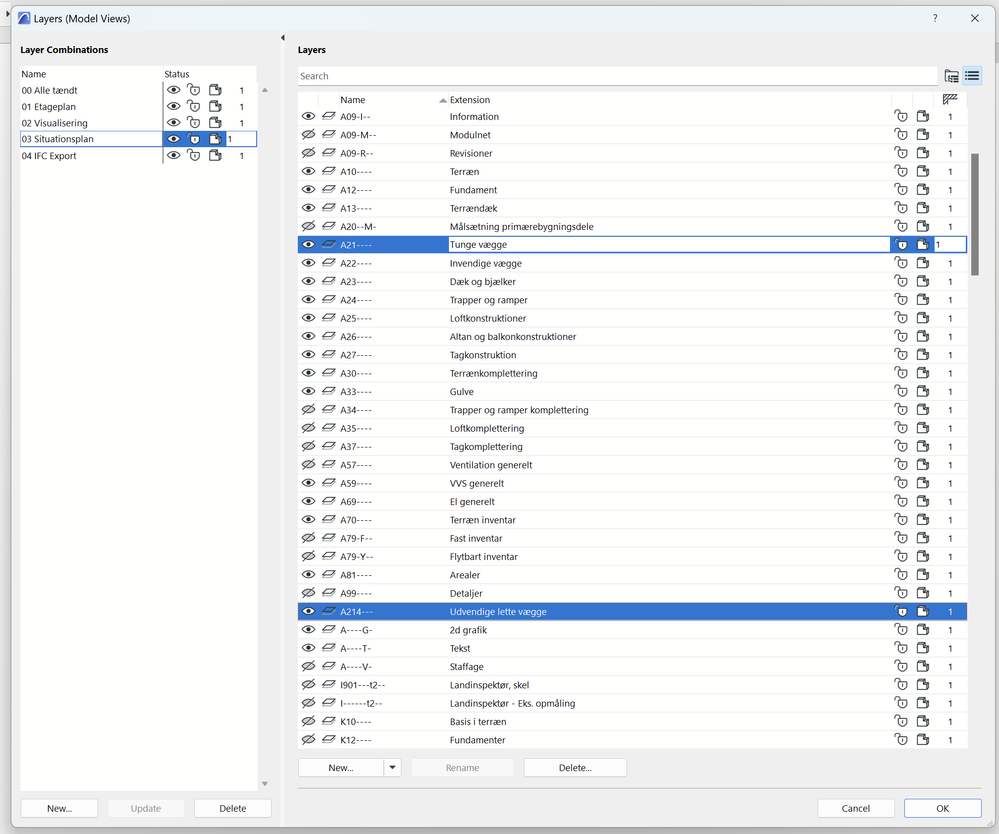Show the hidden A09-M Modulnet layer

coord(309,134)
